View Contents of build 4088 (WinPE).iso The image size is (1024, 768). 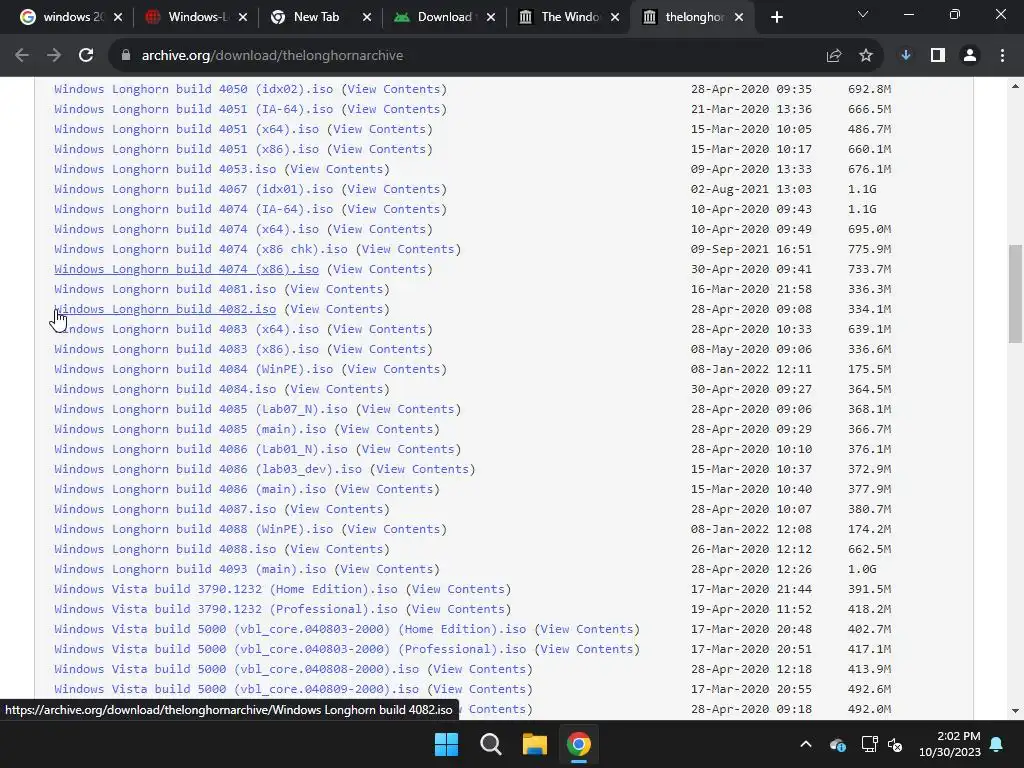coord(394,529)
